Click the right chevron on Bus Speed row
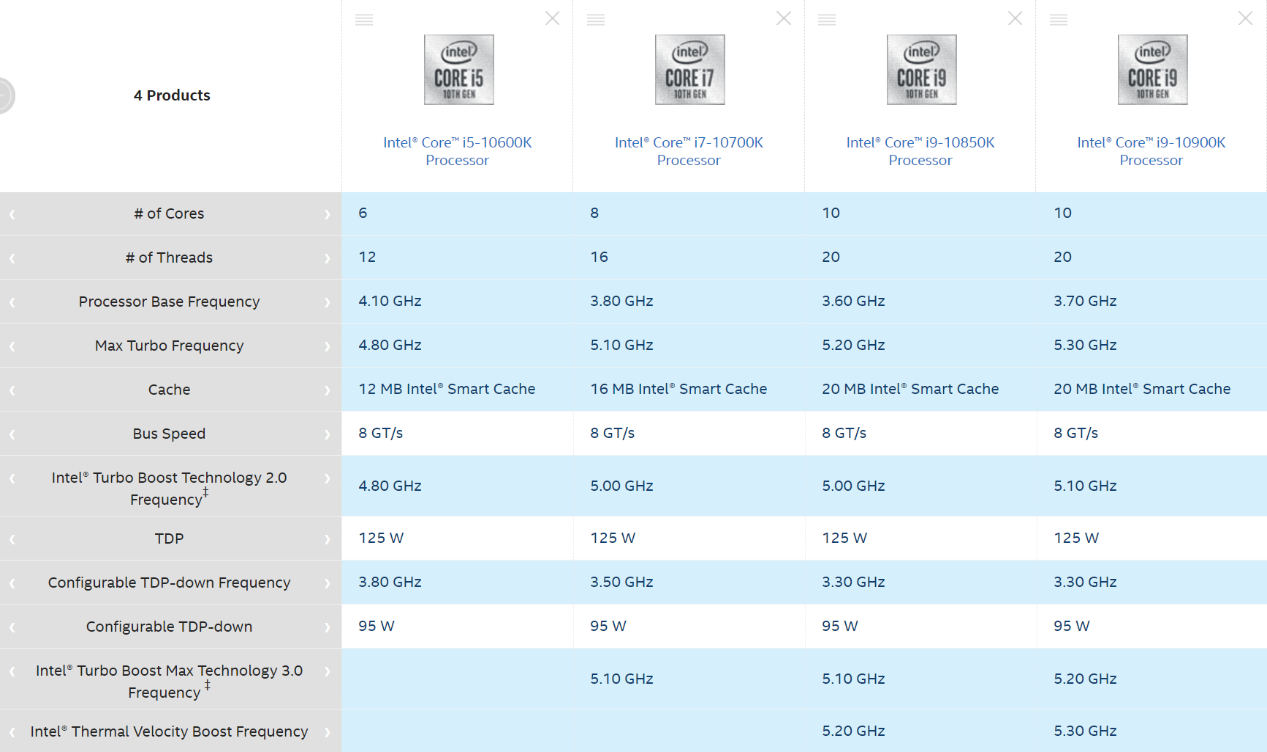This screenshot has width=1267, height=752. click(x=327, y=434)
